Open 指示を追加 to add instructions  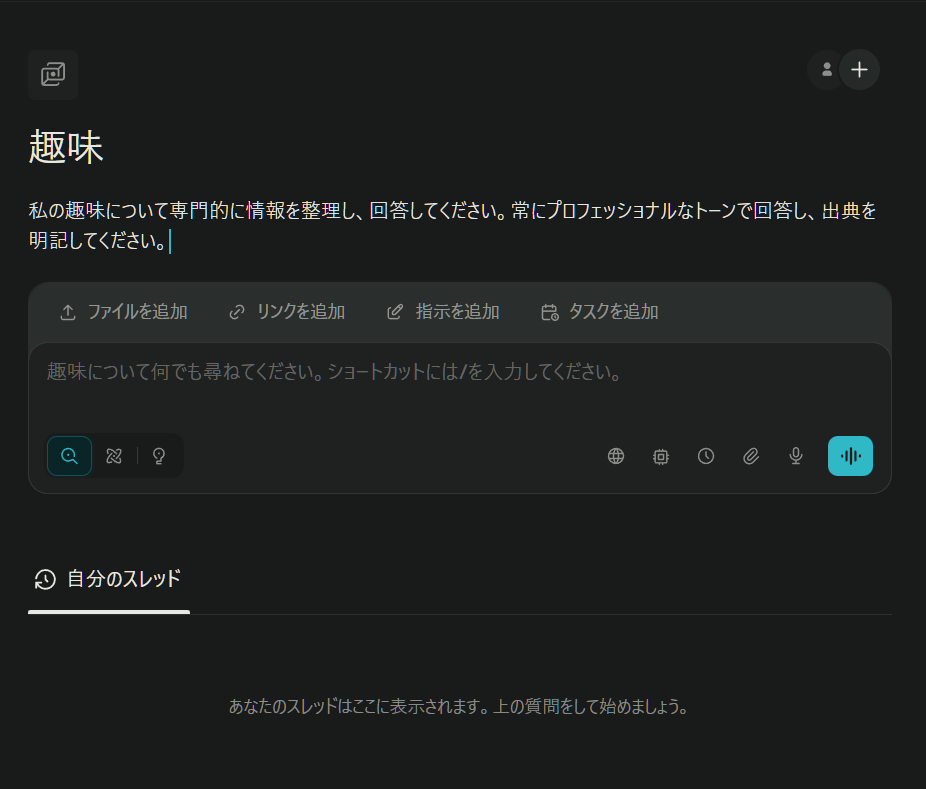point(443,312)
